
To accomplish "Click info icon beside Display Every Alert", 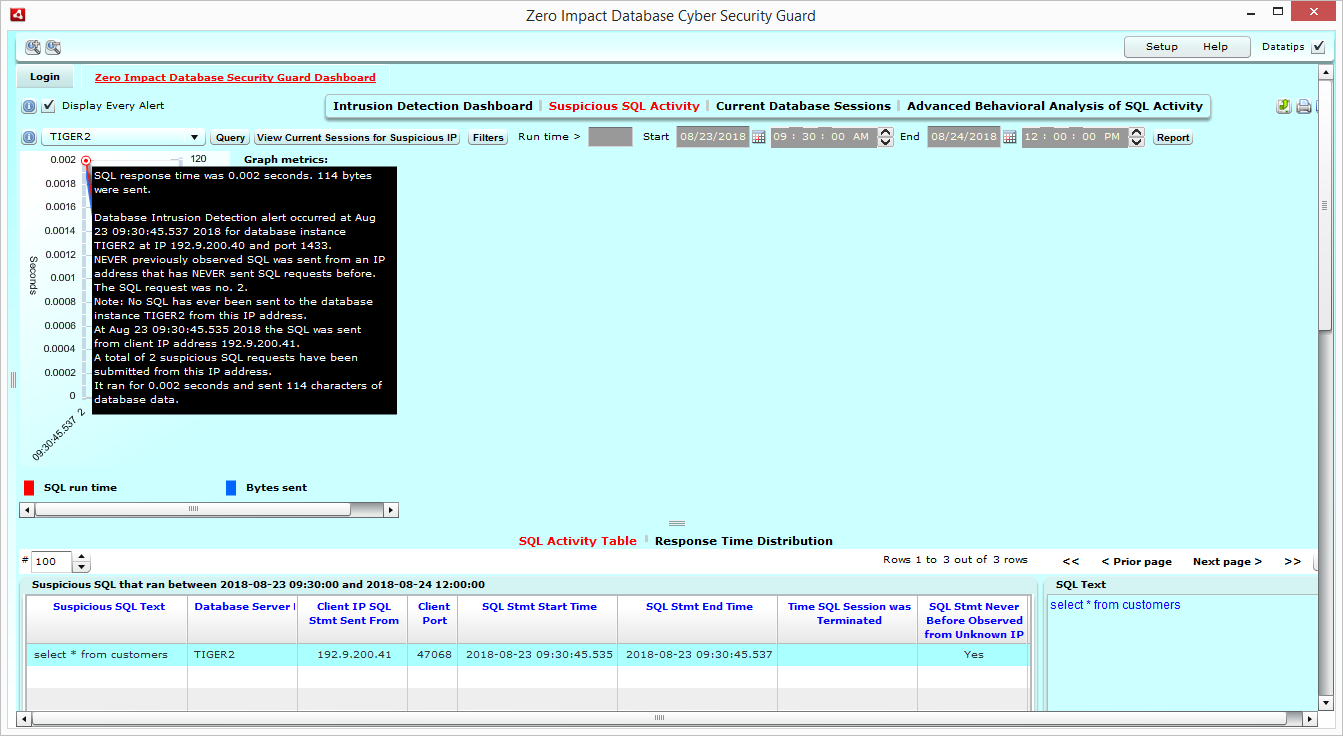I will [x=29, y=106].
